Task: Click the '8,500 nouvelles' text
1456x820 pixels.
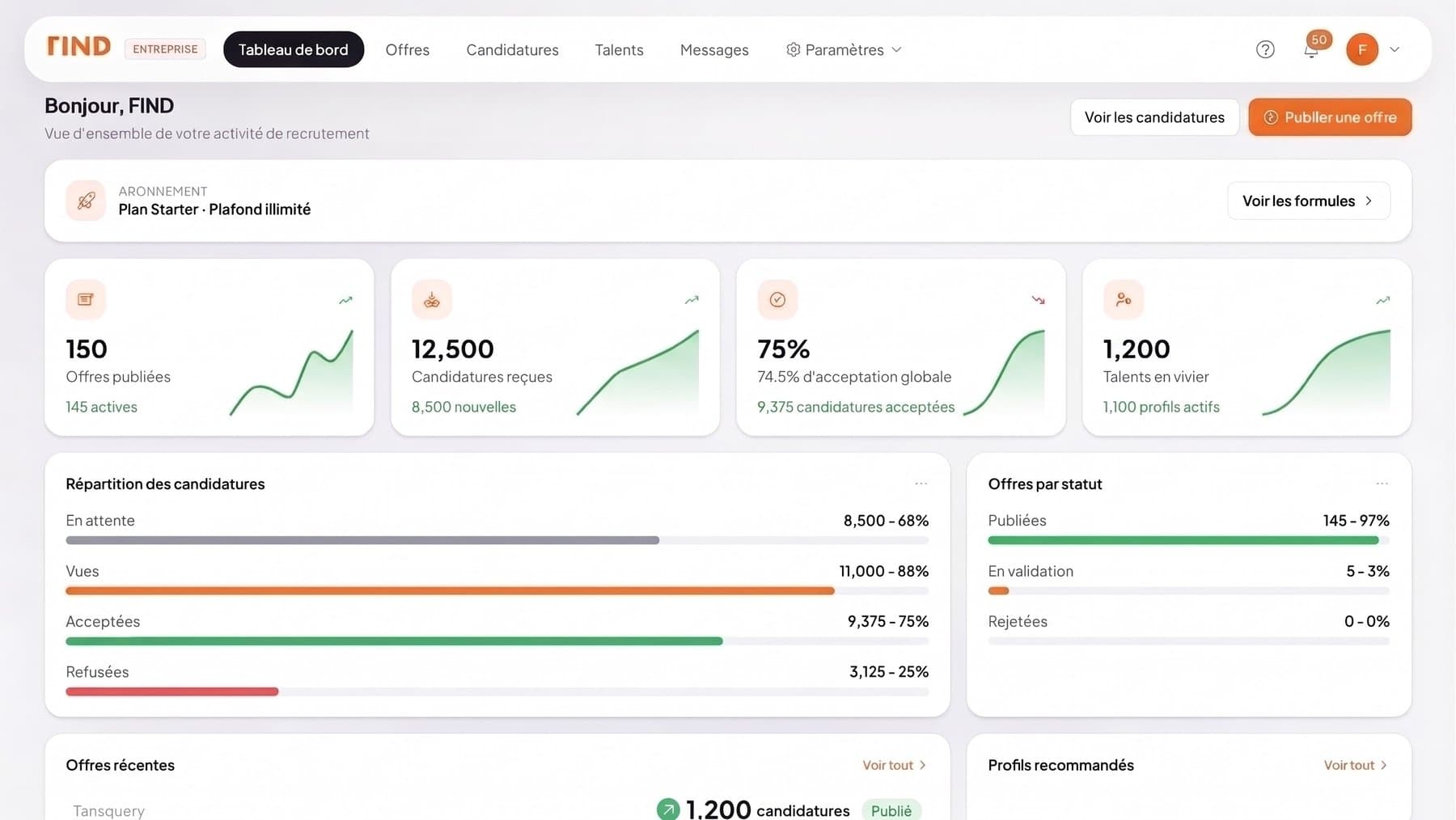Action: pos(463,407)
